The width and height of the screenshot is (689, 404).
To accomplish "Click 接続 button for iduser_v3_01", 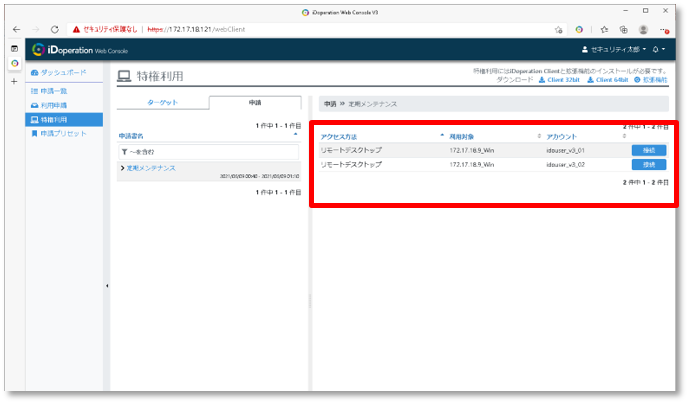I will coord(648,150).
